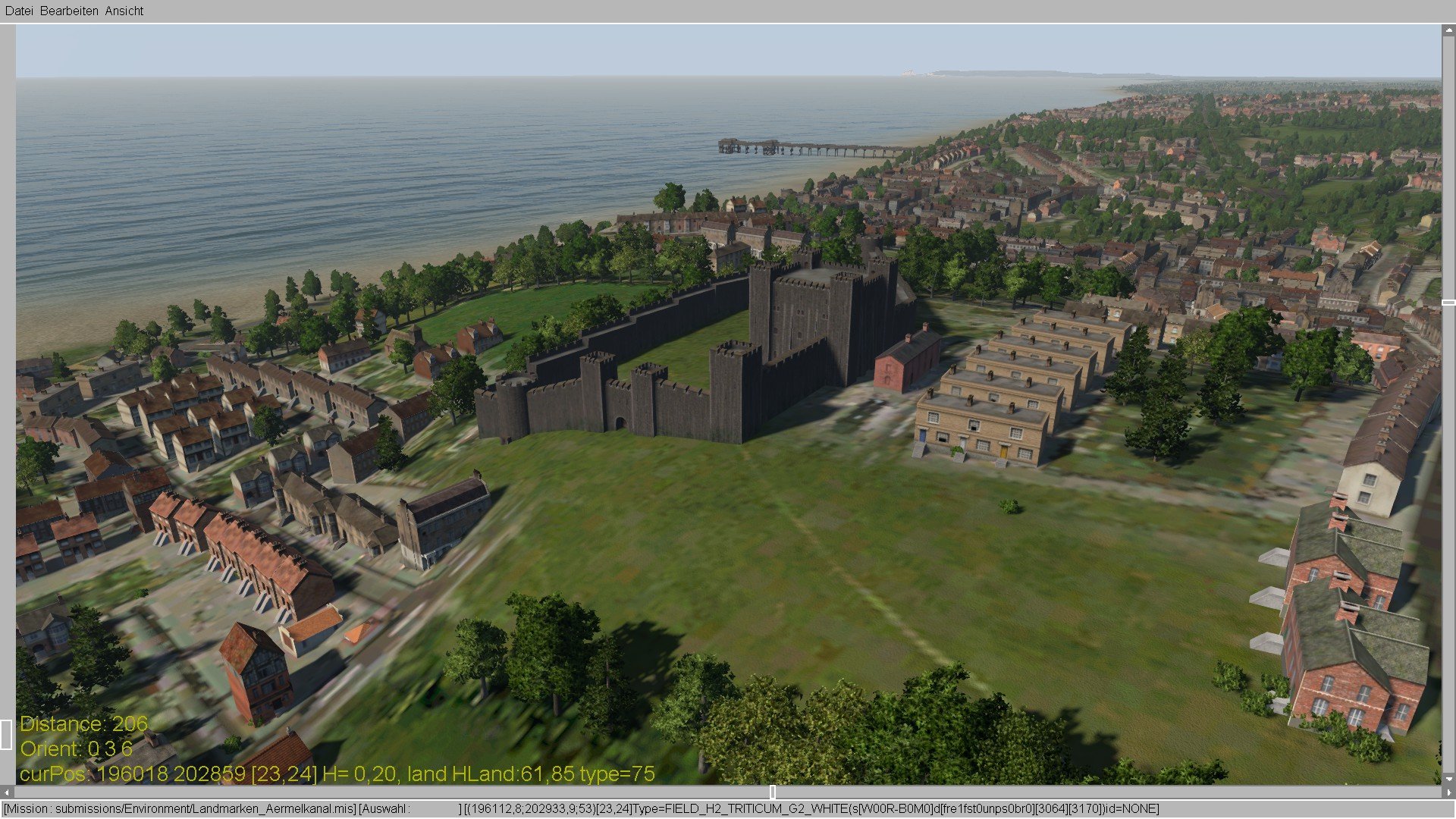Click the mission file path in status bar
Viewport: 1456px width, 819px height.
tap(205, 809)
